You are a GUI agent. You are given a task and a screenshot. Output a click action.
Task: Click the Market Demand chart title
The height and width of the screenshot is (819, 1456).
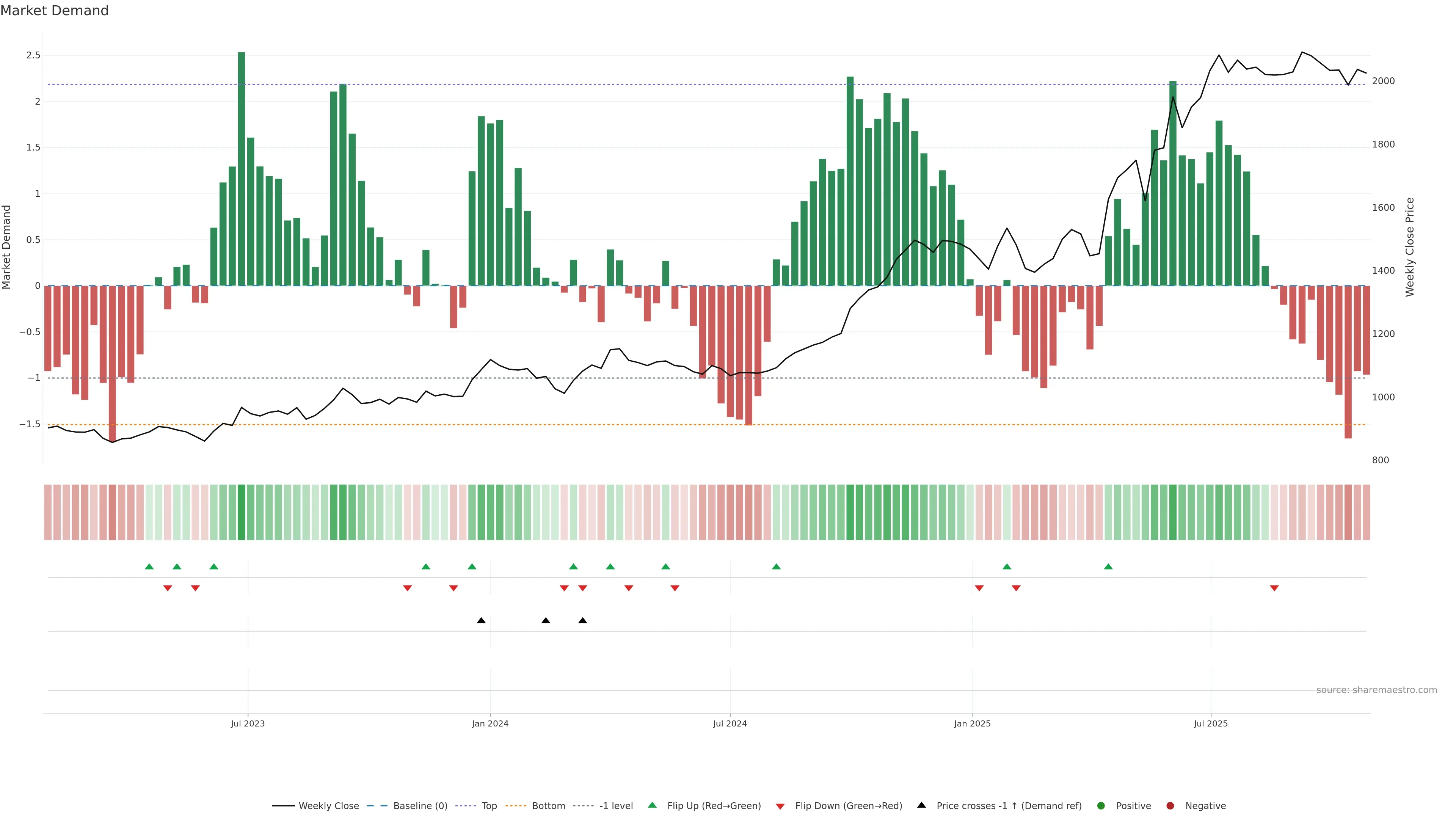click(x=54, y=11)
